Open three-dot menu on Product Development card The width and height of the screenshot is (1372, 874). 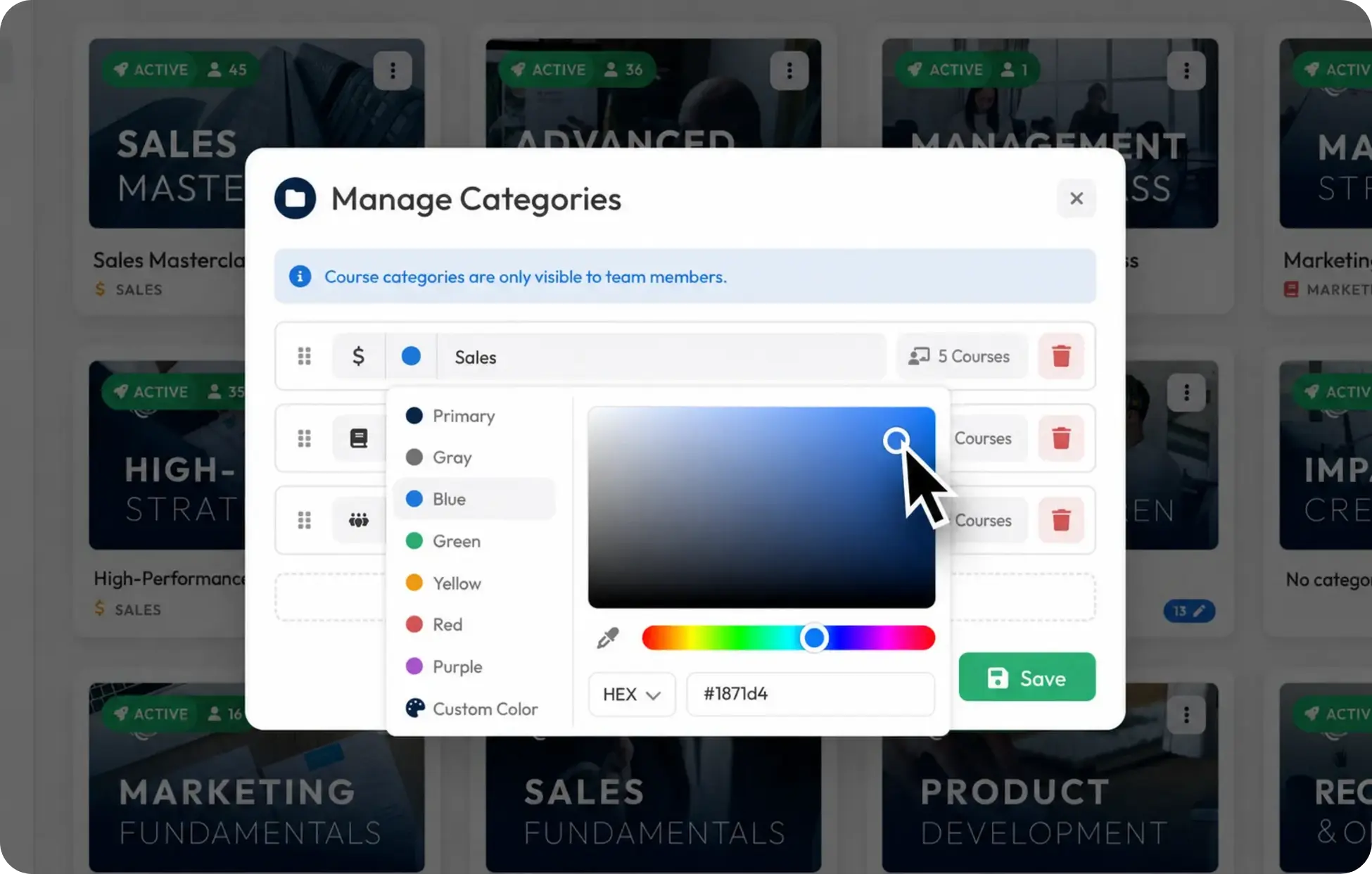tap(1186, 716)
